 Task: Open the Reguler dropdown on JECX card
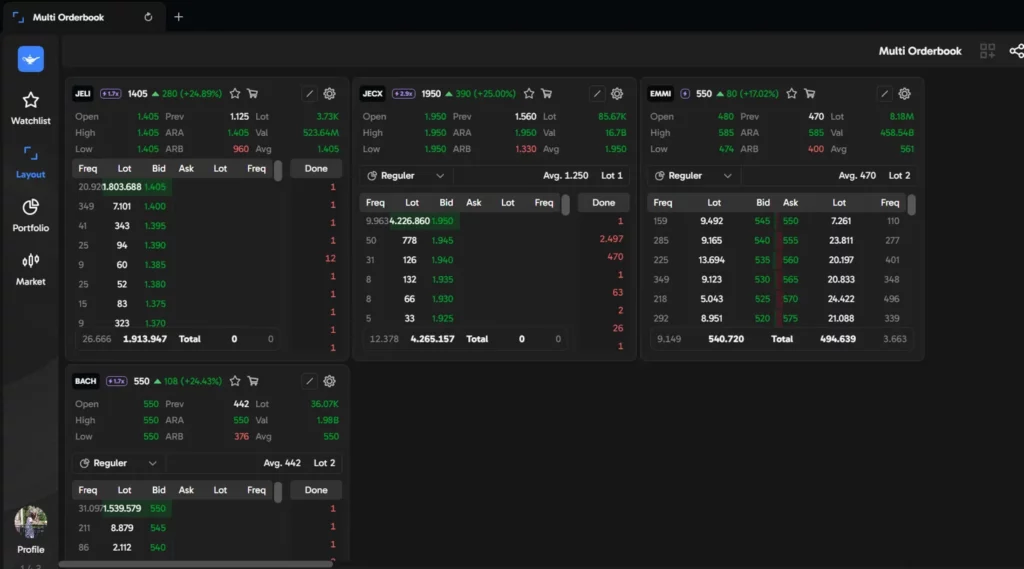tap(406, 176)
